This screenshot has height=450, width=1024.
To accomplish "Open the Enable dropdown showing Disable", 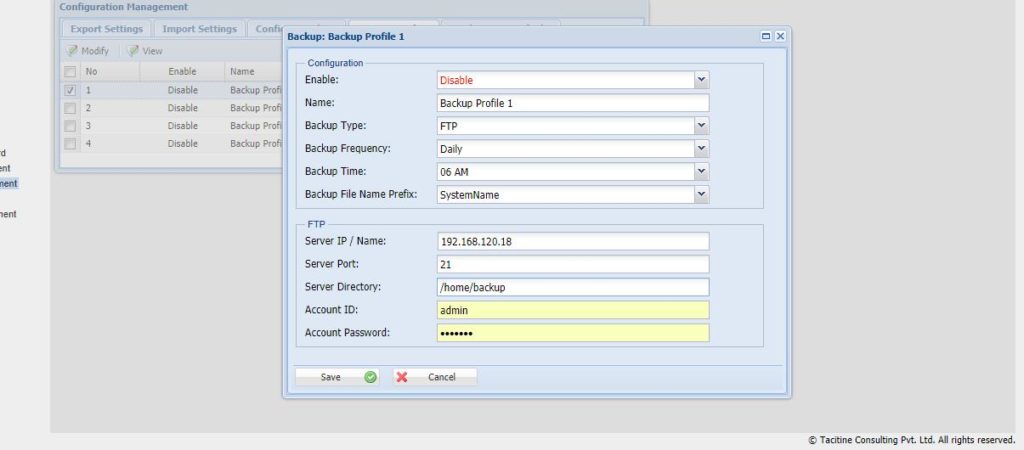I will point(701,80).
